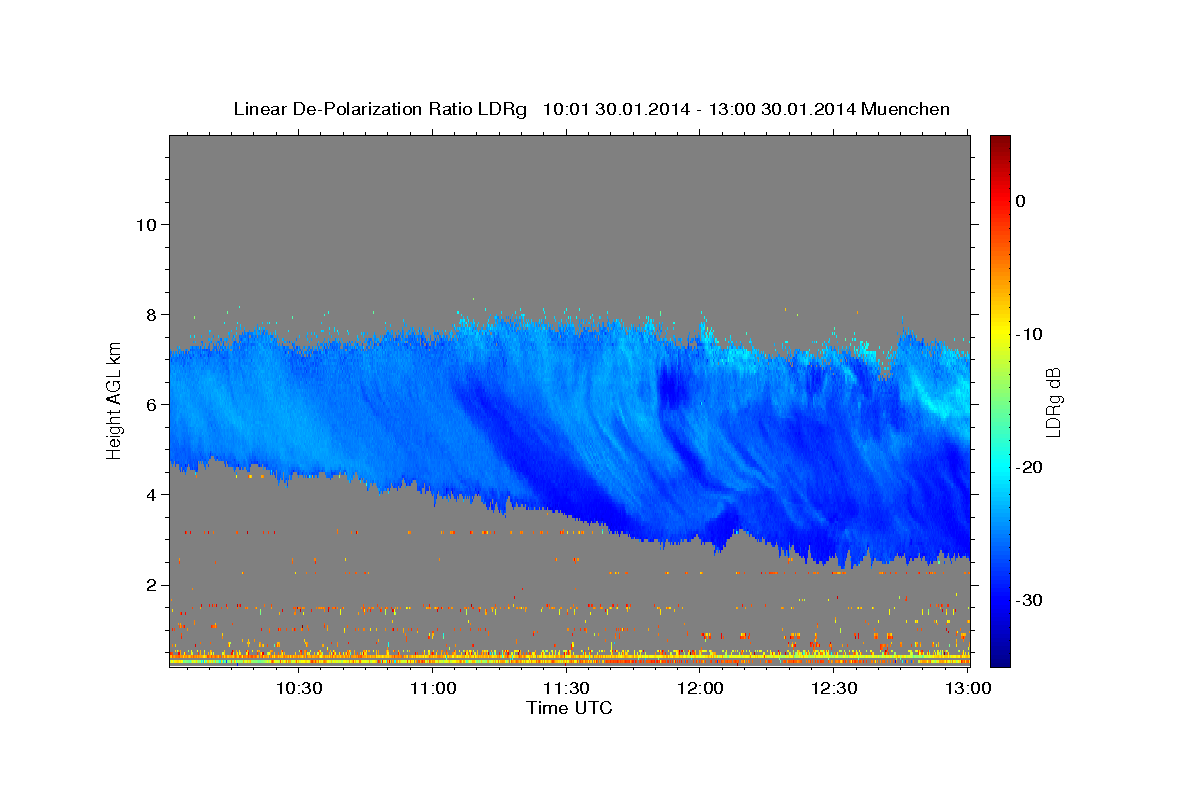Image resolution: width=1200 pixels, height=800 pixels.
Task: Click the 'Time UTC' axis label
Action: pos(569,708)
